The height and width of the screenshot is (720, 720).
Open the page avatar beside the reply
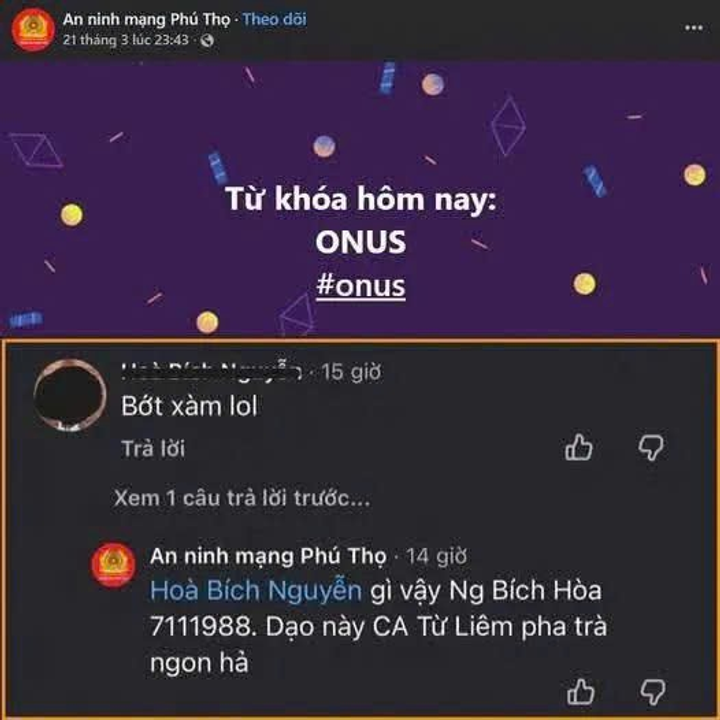(113, 564)
